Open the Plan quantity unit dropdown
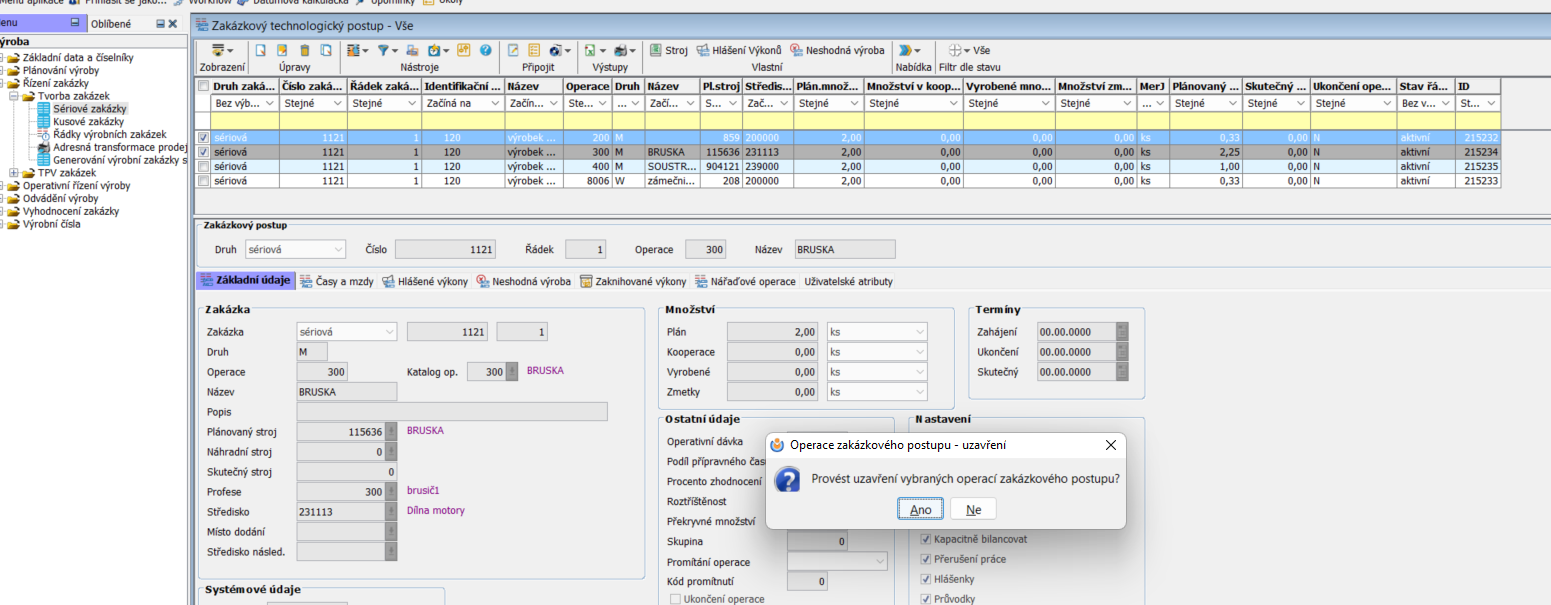1551x605 pixels. click(x=919, y=332)
